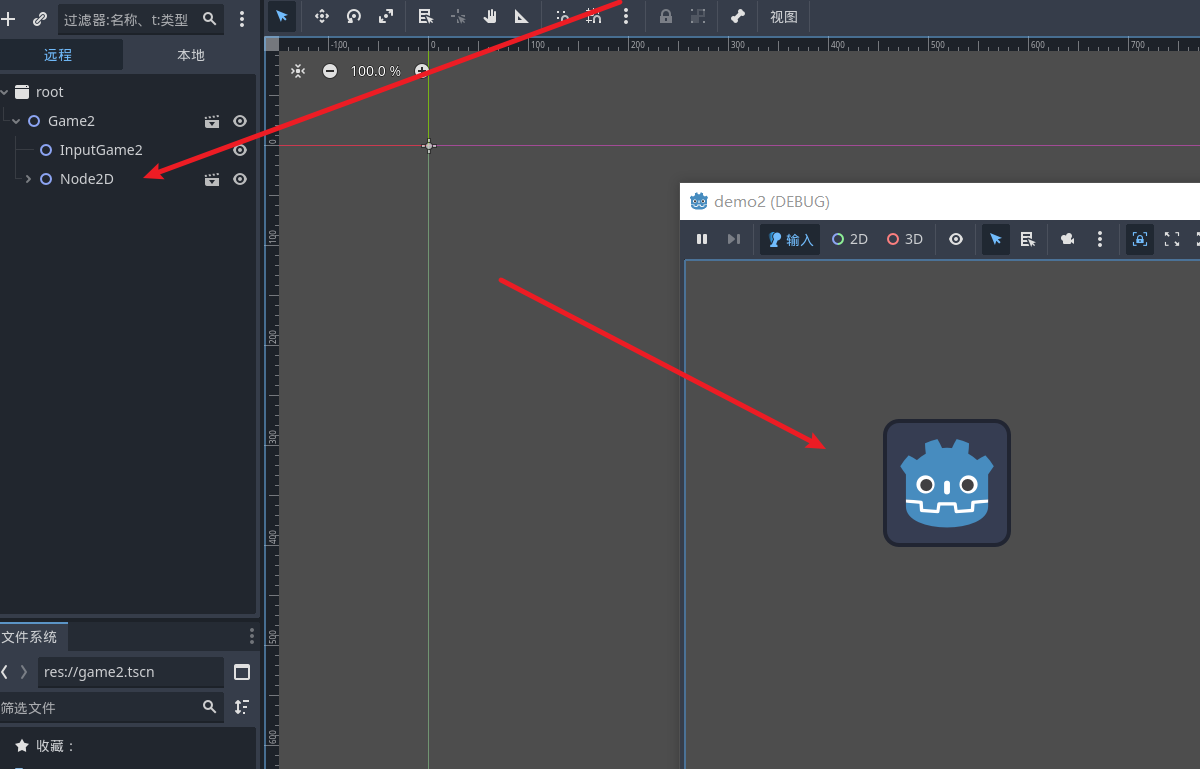Open the 视图 view menu

coord(784,16)
